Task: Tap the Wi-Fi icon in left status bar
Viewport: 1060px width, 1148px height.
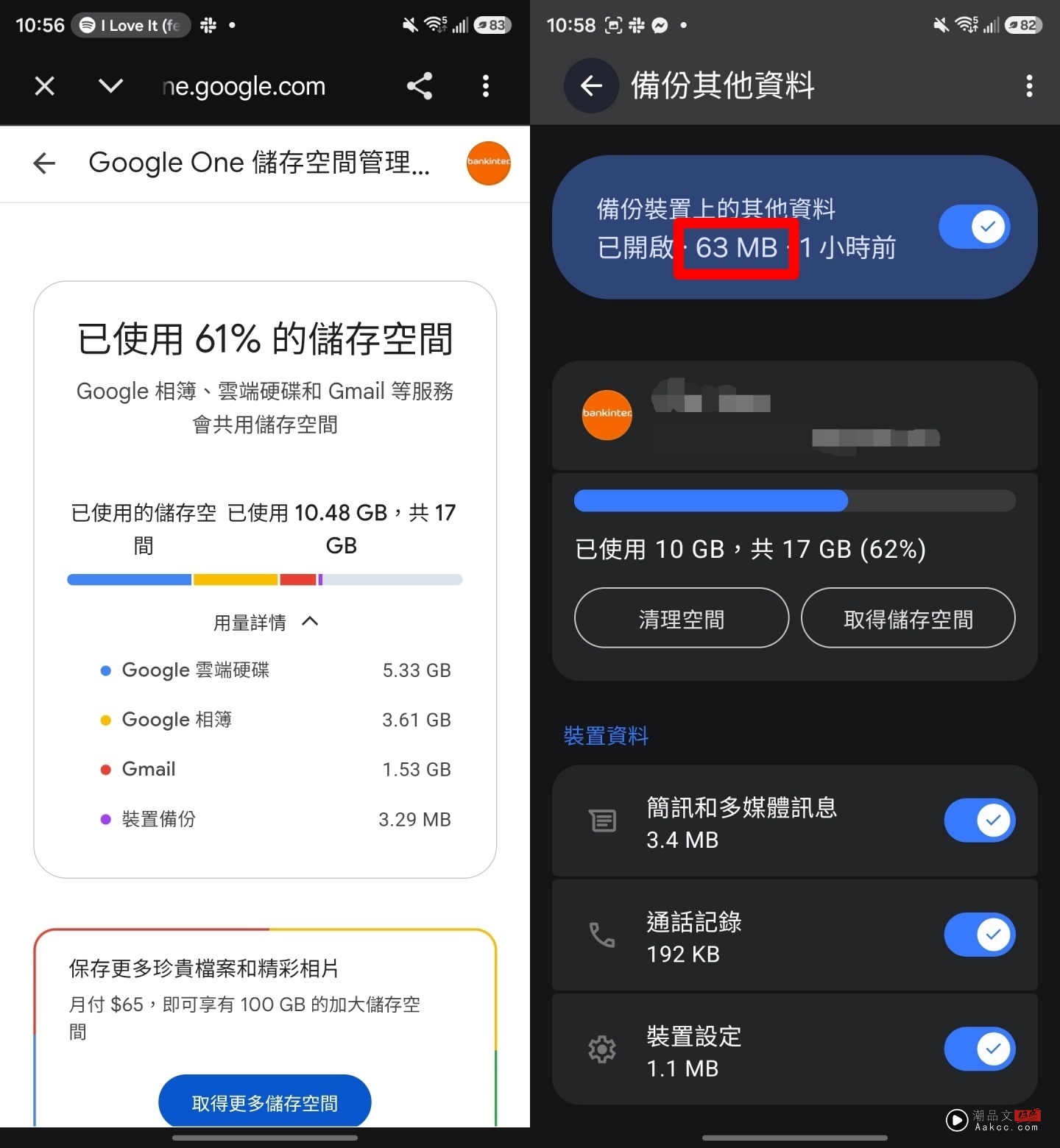Action: coord(435,24)
